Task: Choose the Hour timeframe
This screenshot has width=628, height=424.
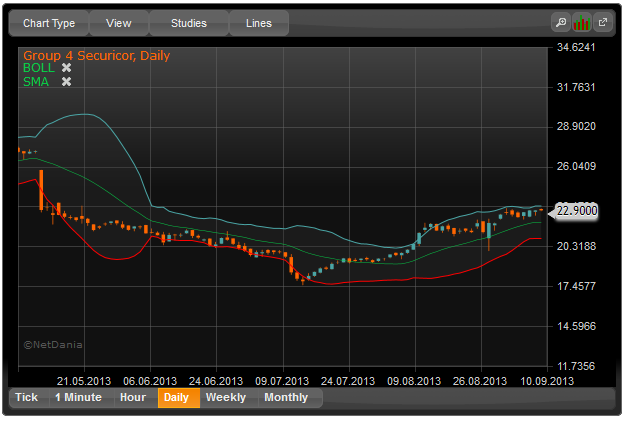Action: coord(133,398)
